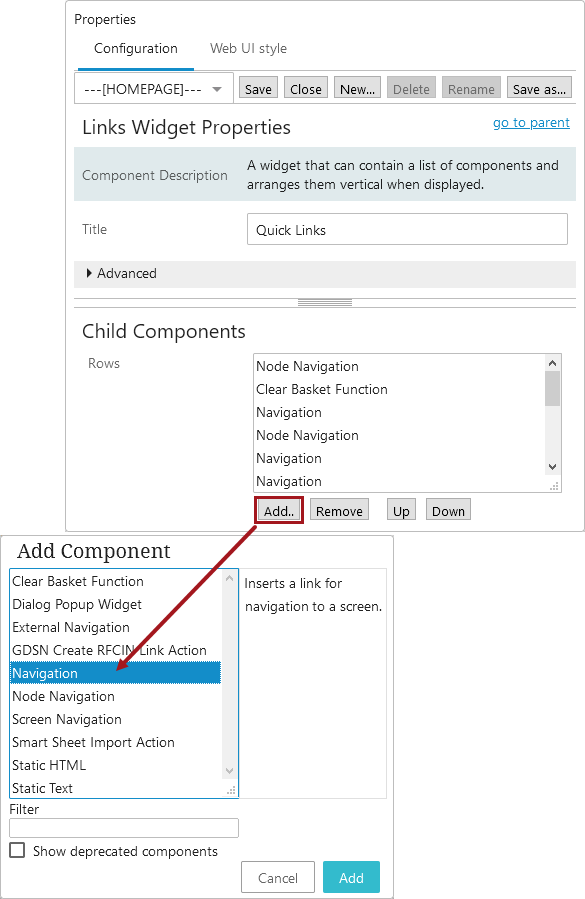Select the Configuration tab
Screen dimensions: 585x899
136,49
